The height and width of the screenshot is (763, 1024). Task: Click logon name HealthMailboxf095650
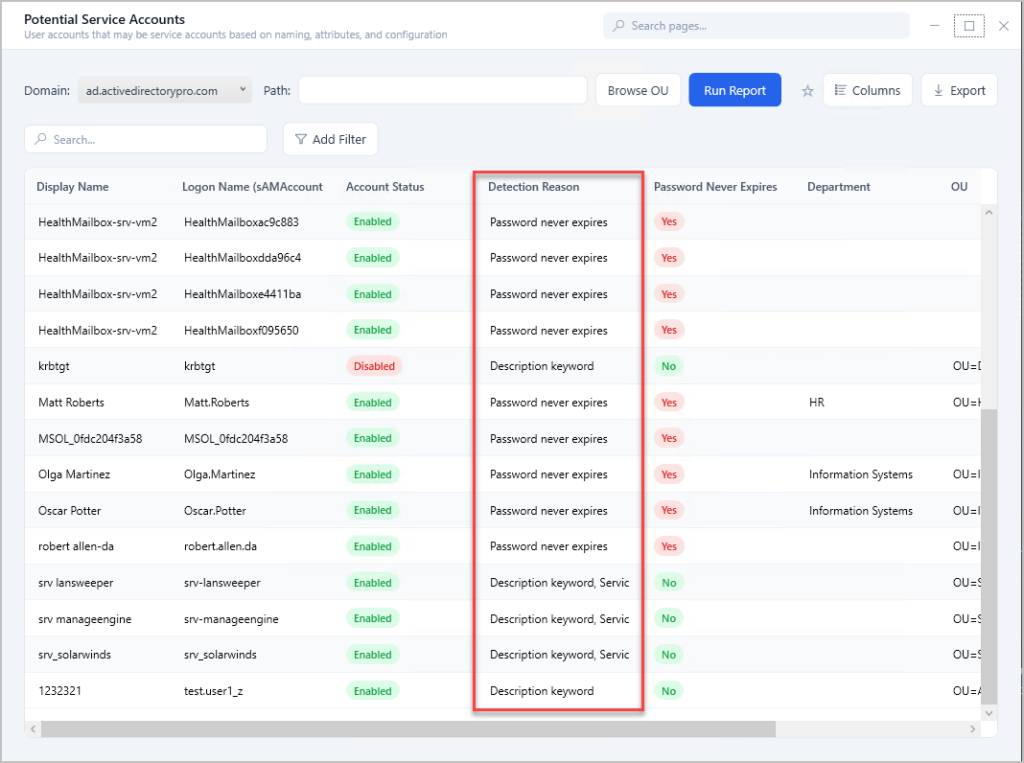point(241,331)
